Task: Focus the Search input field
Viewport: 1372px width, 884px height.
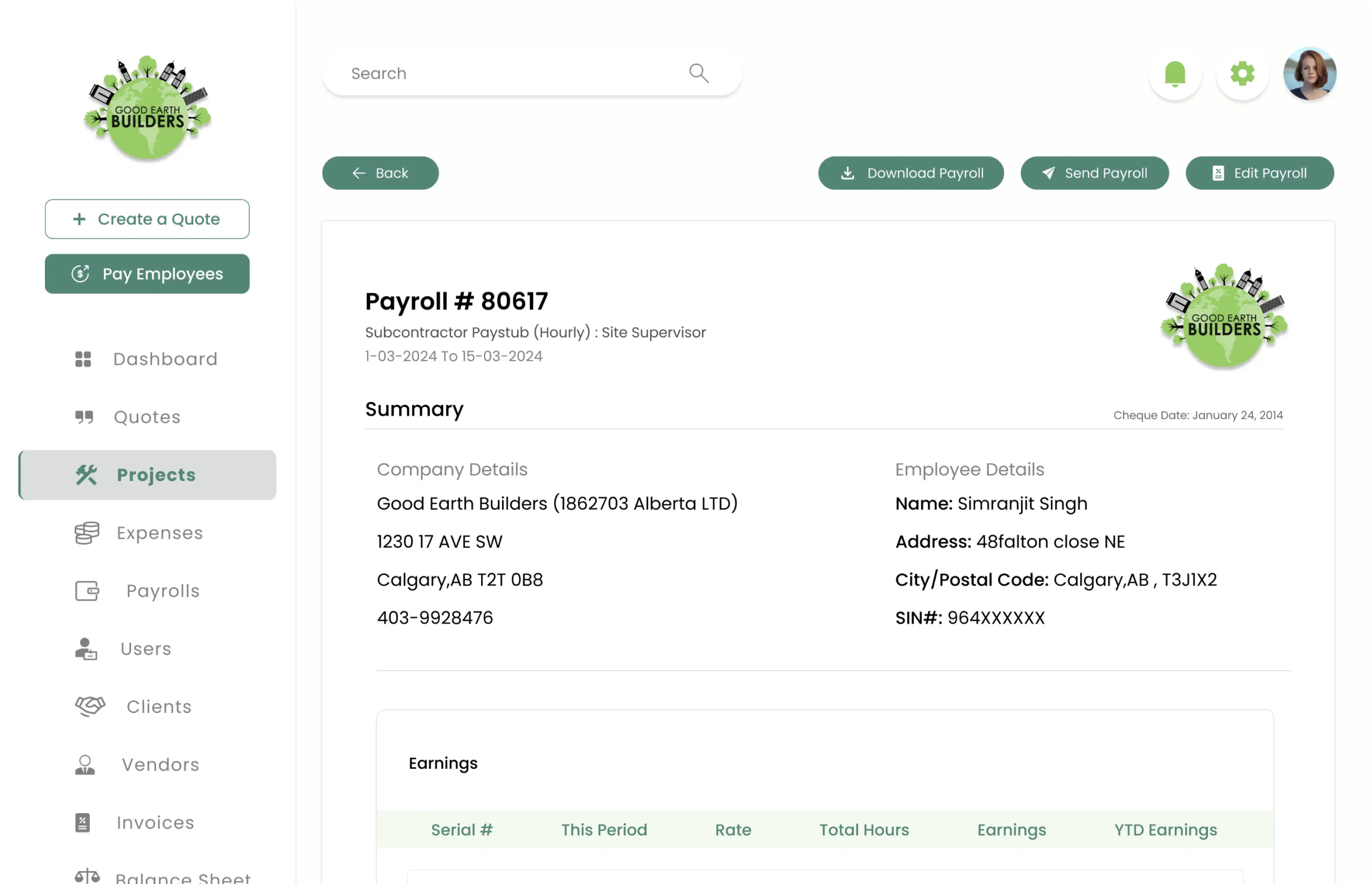Action: pos(505,74)
